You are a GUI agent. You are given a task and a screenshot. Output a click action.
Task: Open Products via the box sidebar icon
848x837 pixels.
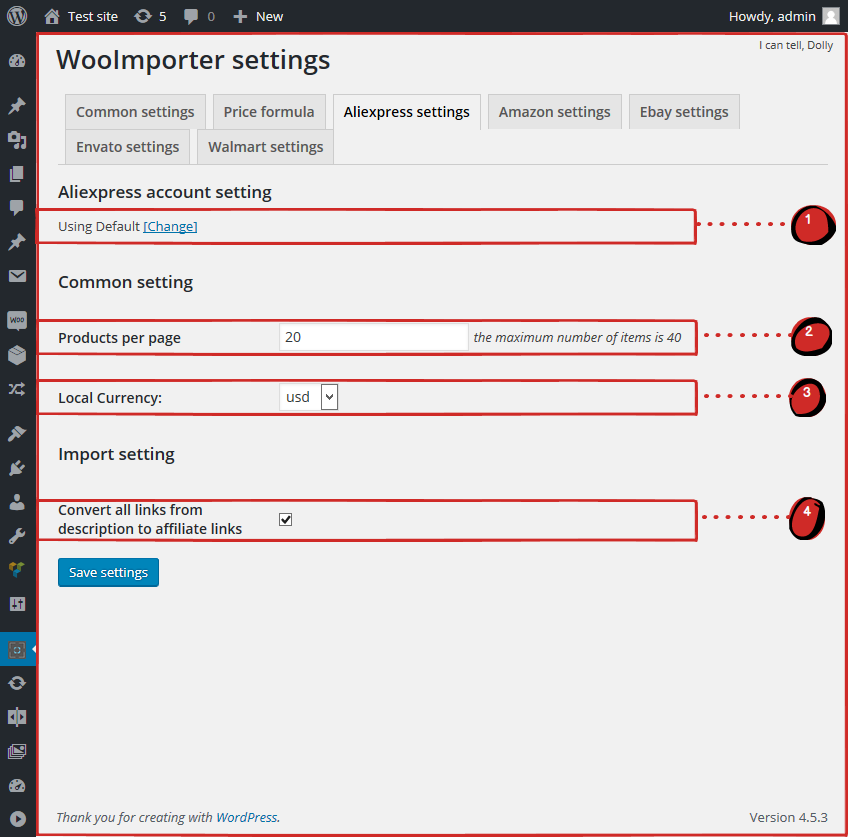17,355
